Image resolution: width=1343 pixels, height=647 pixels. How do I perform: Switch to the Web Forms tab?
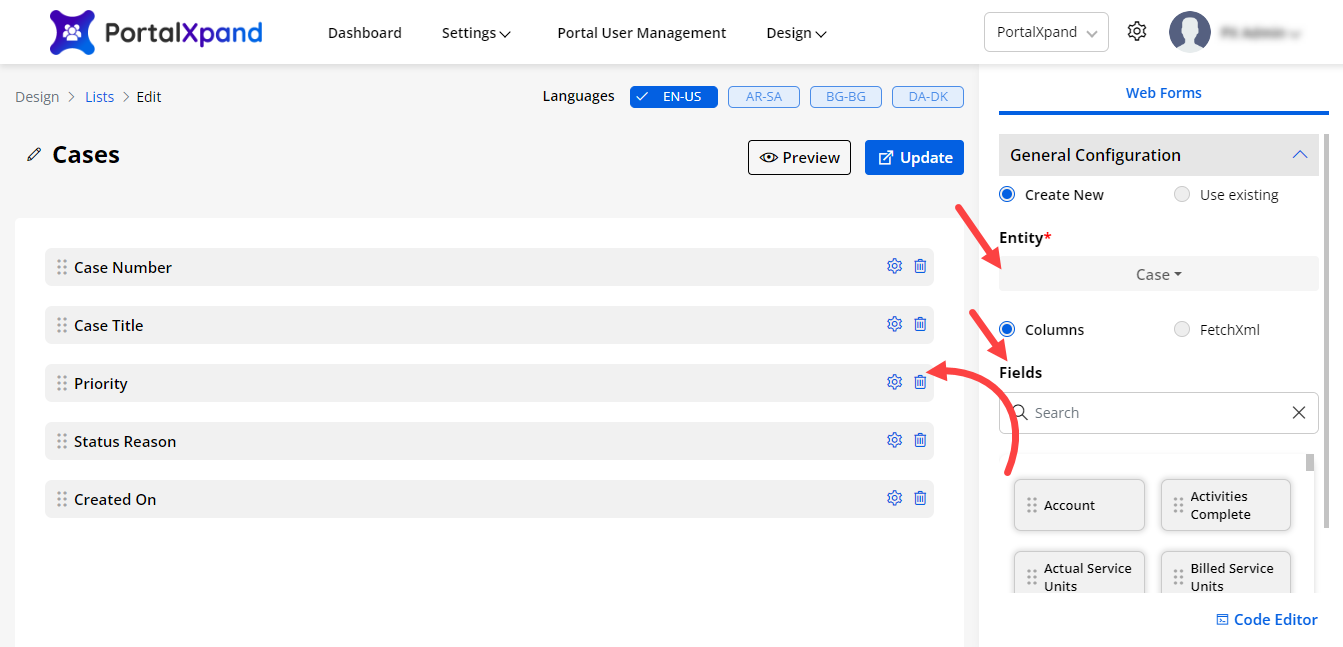1163,93
